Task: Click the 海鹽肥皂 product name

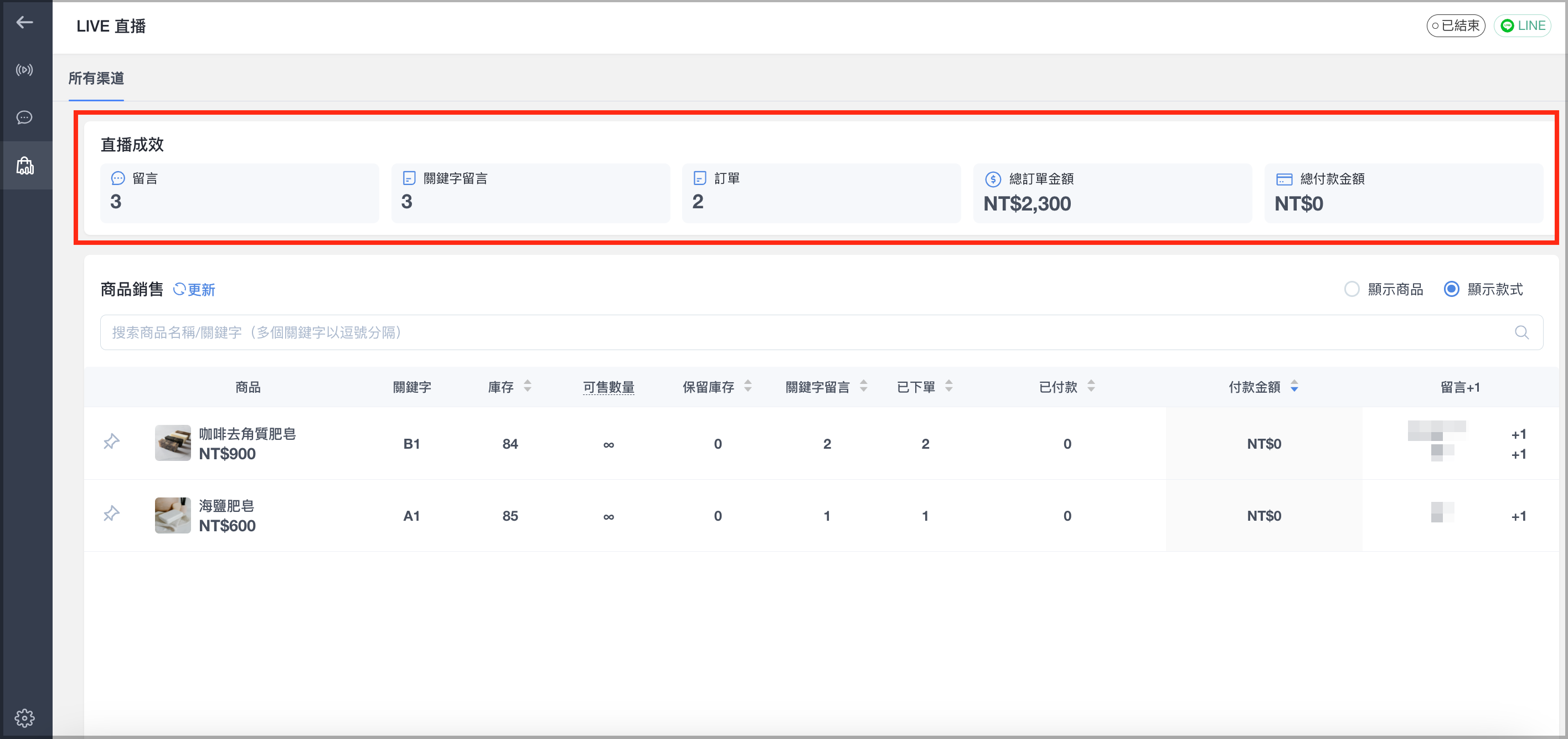Action: (x=226, y=506)
